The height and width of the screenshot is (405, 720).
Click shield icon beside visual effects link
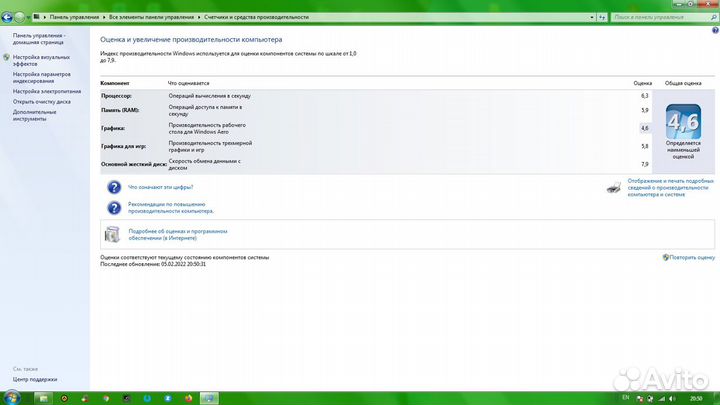6,57
